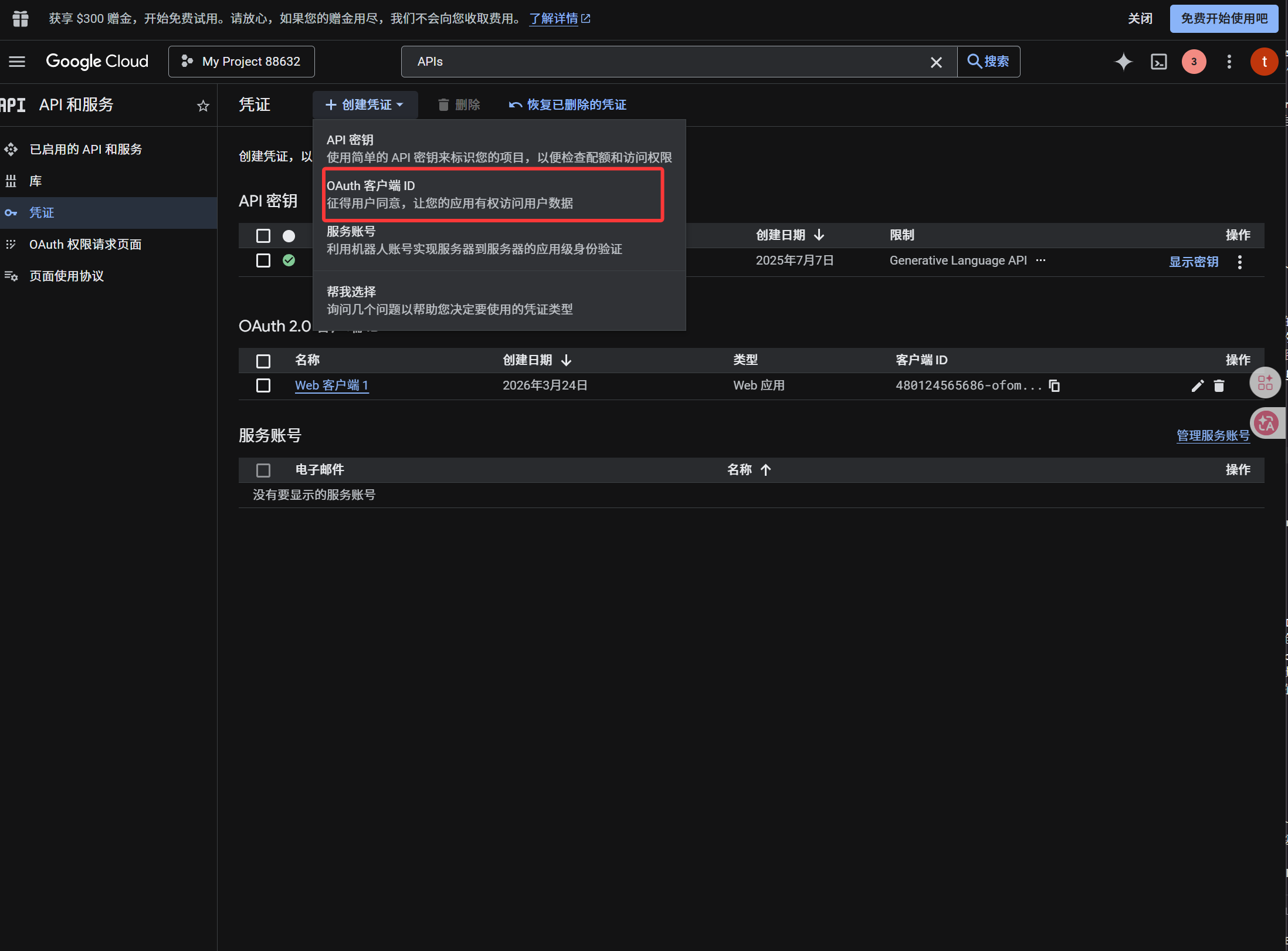Open the main navigation hamburger menu
1288x951 pixels.
(x=17, y=62)
